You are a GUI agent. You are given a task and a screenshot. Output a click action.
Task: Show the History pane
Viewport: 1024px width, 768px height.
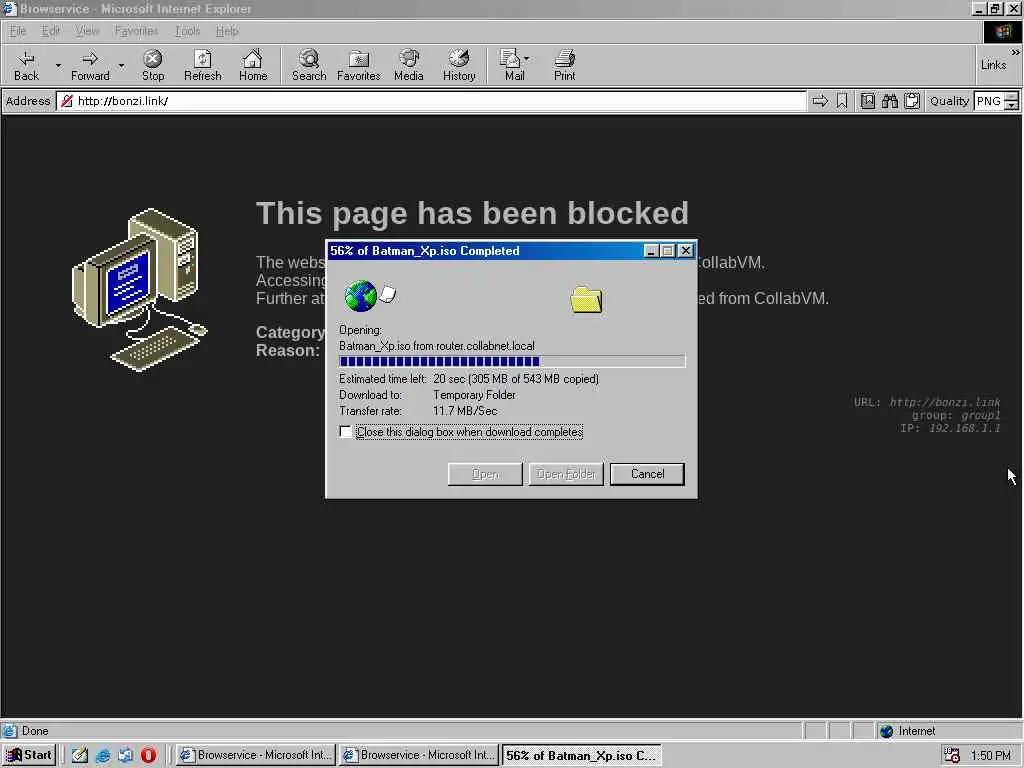(459, 65)
